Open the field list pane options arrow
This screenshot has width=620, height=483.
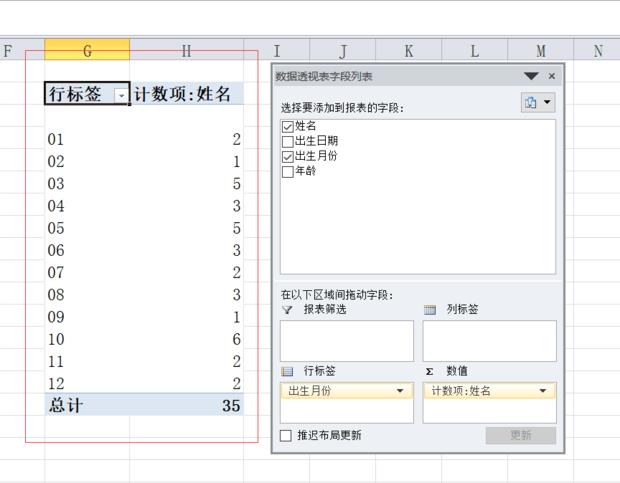pos(531,76)
